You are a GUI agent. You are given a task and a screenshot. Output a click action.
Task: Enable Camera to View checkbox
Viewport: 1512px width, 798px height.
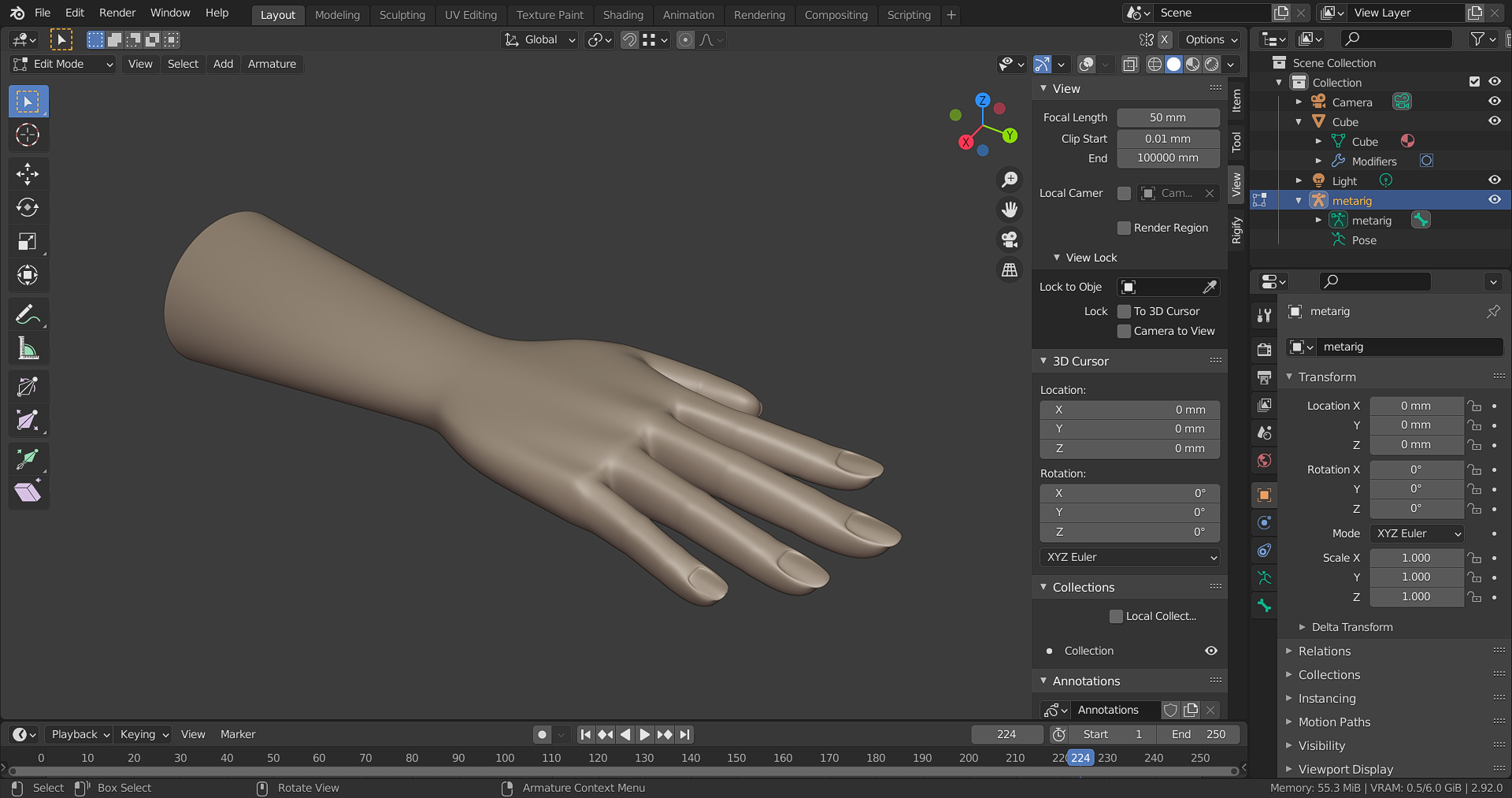[x=1125, y=332]
